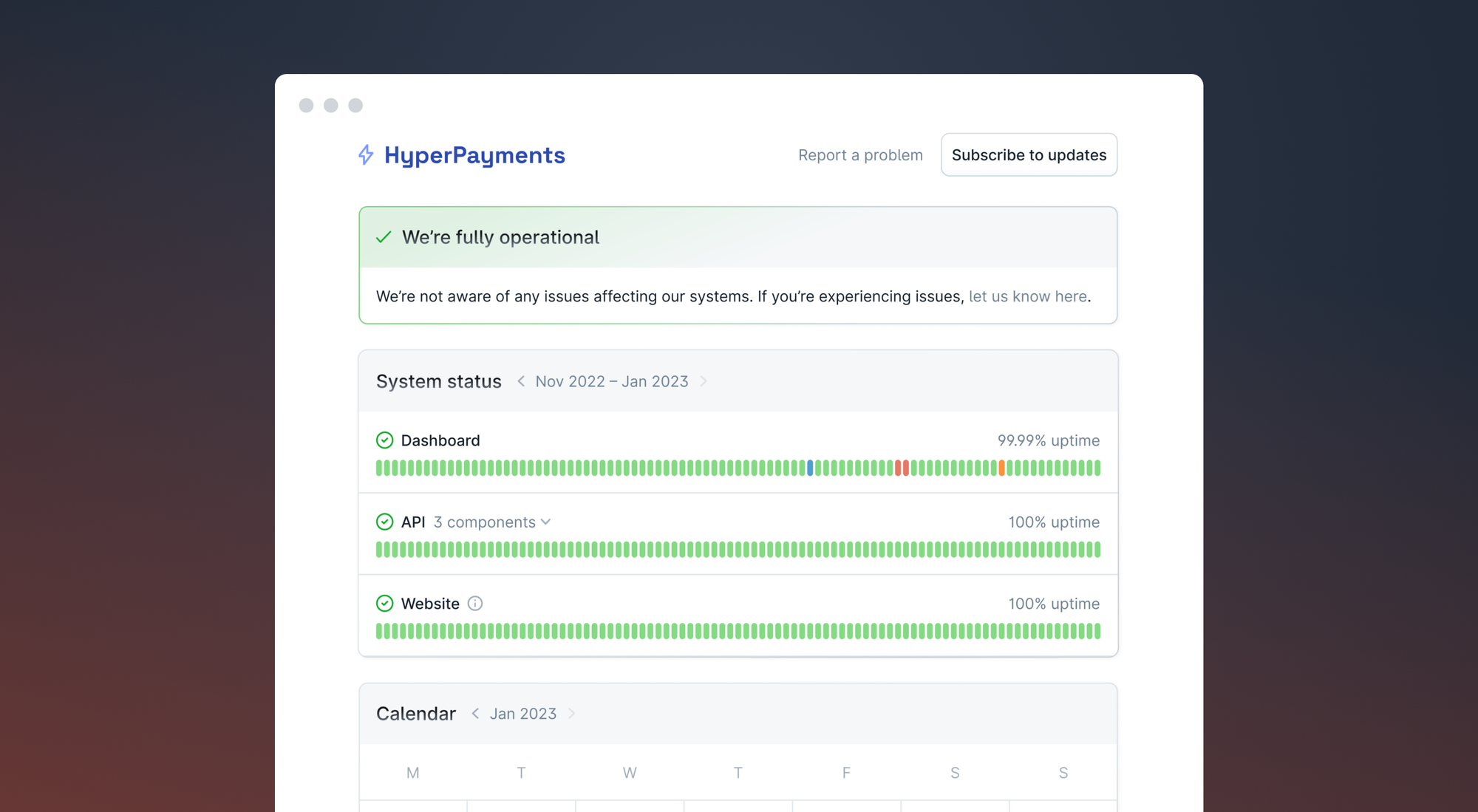Expand API 3 components dropdown
This screenshot has width=1478, height=812.
pyautogui.click(x=493, y=522)
